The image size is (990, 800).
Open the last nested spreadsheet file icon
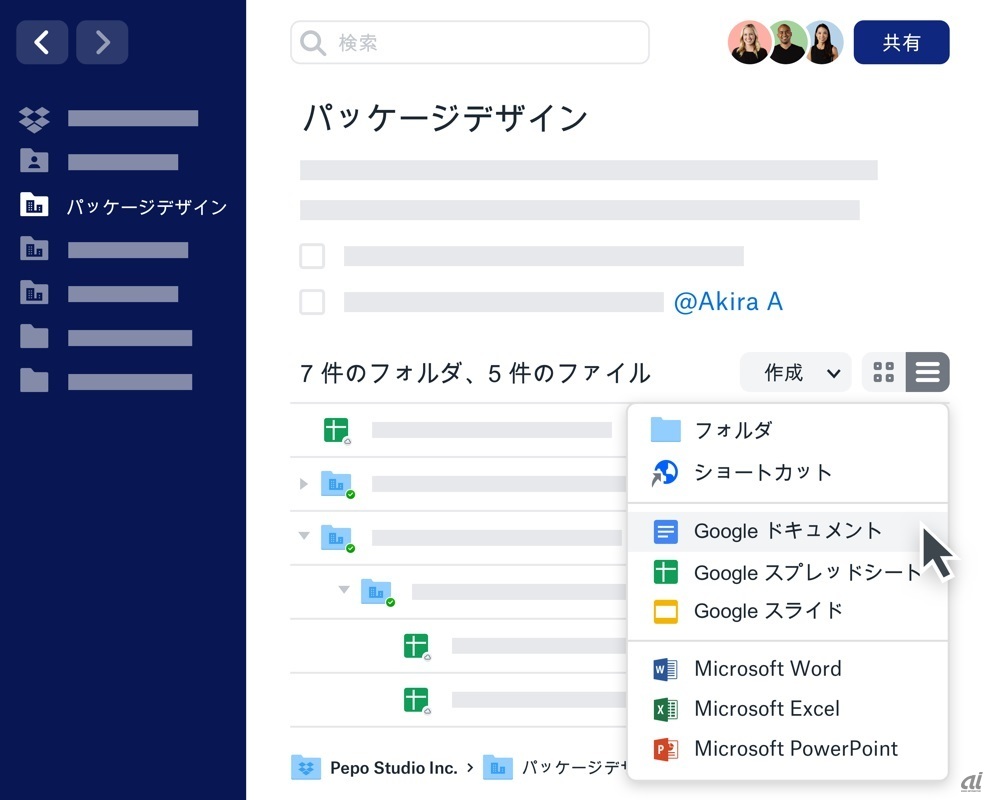pos(417,700)
